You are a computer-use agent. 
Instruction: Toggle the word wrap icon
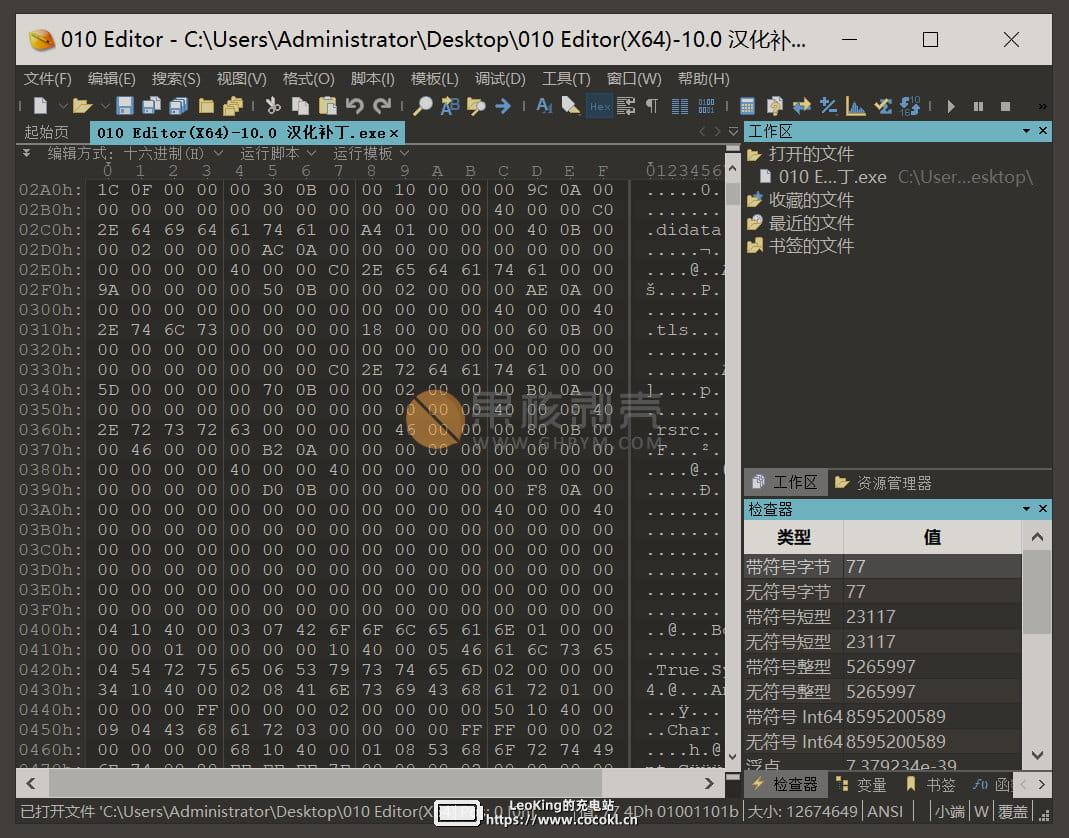(x=626, y=106)
